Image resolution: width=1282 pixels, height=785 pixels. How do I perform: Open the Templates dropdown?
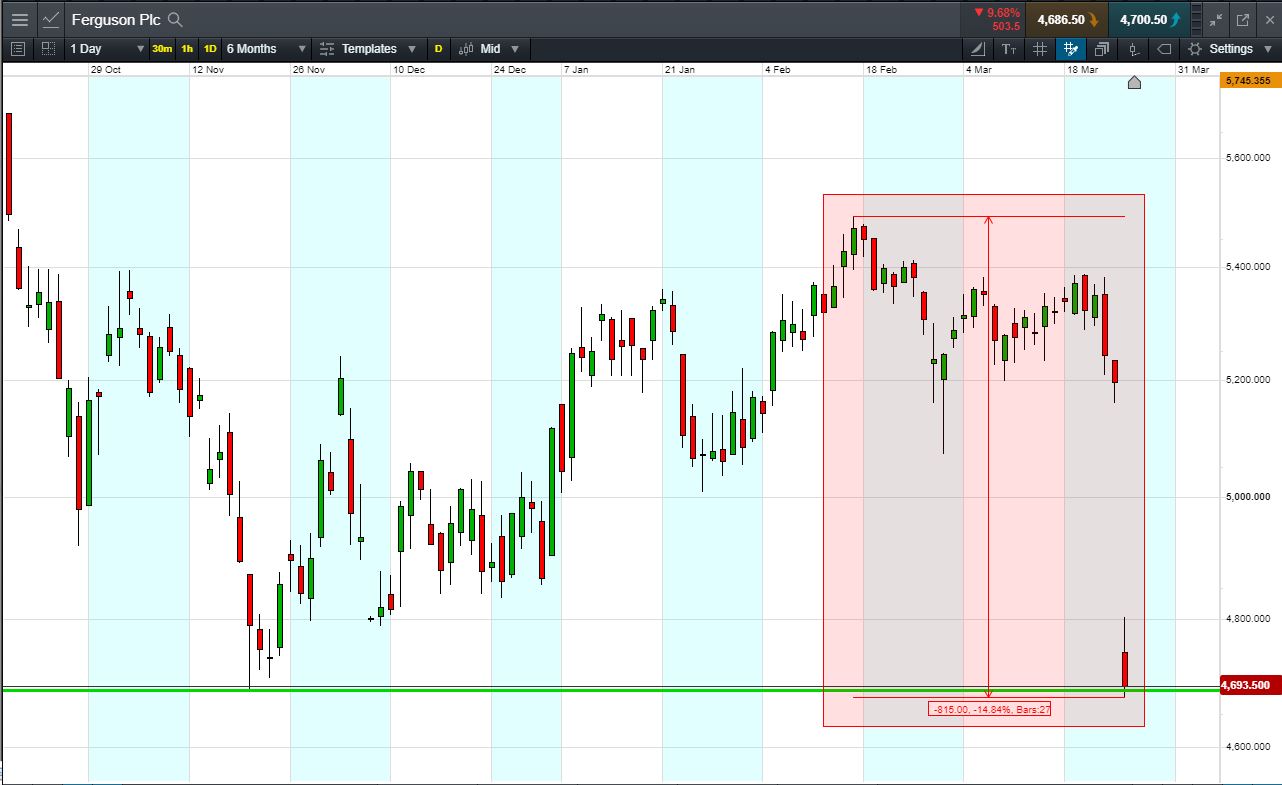tap(368, 48)
